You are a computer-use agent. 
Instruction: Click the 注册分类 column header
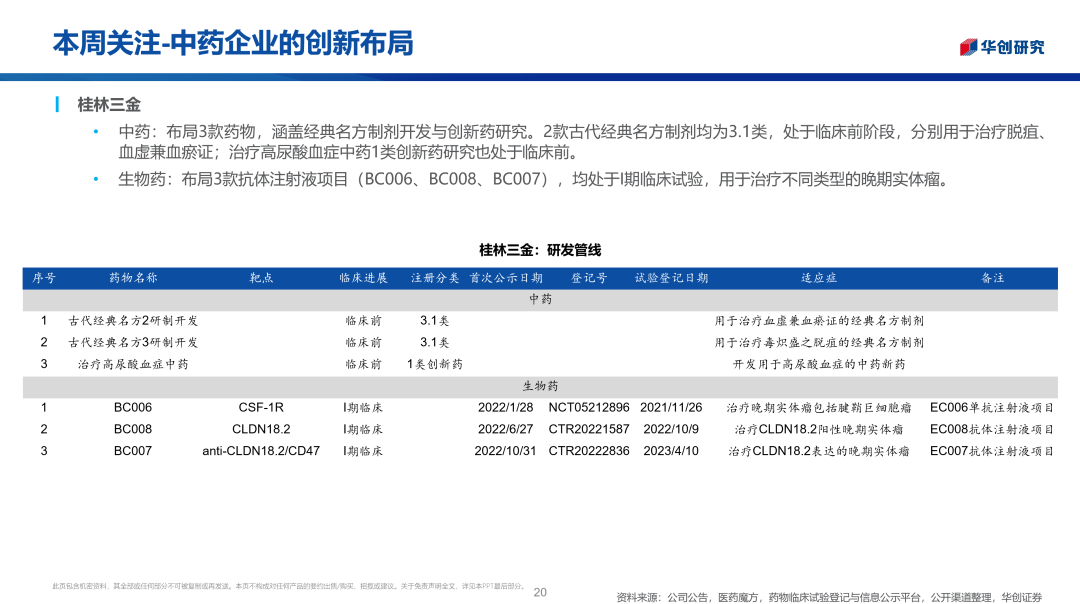tap(435, 278)
